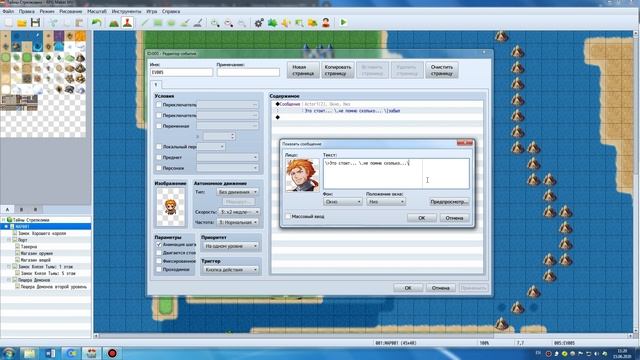The width and height of the screenshot is (640, 360).
Task: Toggle the Анимация шага checkbox
Action: click(159, 244)
